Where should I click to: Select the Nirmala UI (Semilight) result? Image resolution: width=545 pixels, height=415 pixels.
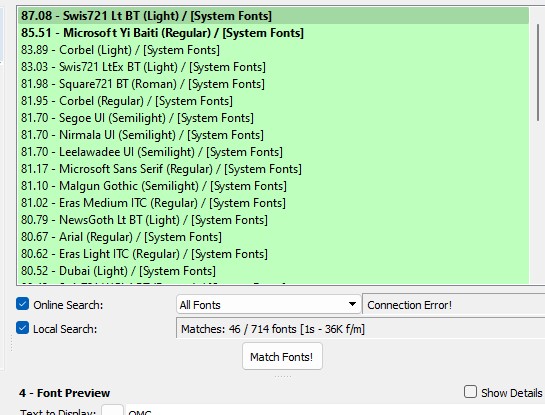pos(274,135)
